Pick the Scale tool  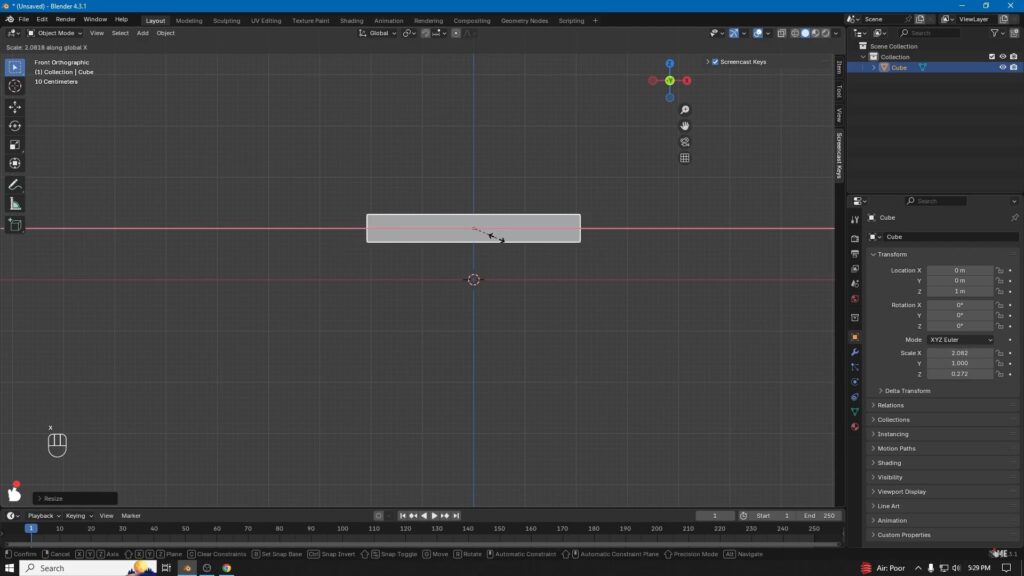point(15,145)
